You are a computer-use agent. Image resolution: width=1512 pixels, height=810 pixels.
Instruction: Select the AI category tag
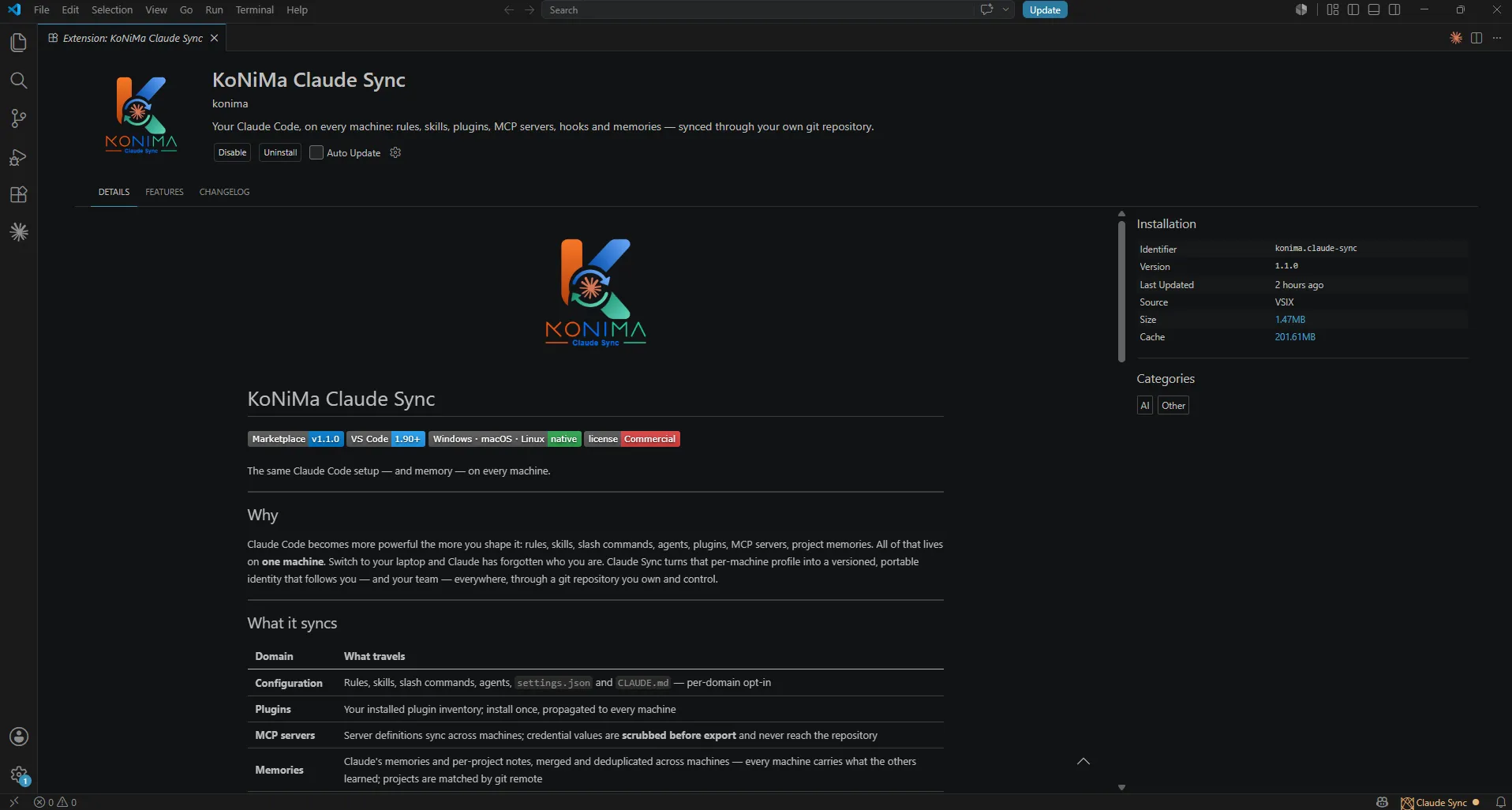click(1144, 405)
